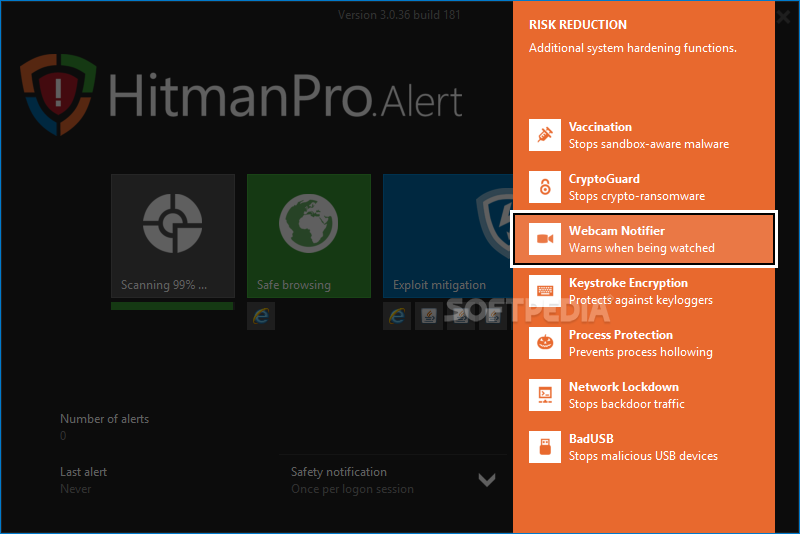Select the CryptoGuard label text
The width and height of the screenshot is (800, 534).
(x=604, y=179)
